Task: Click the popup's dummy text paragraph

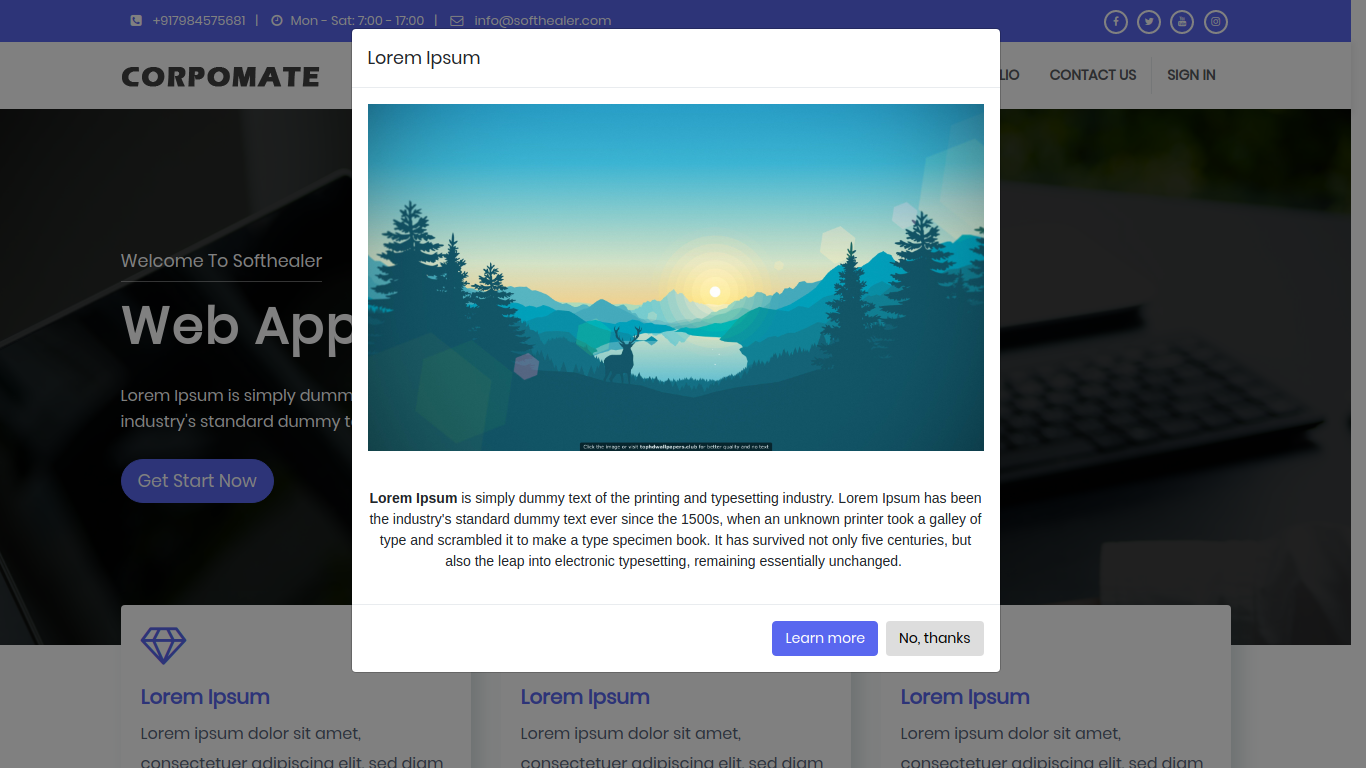Action: pyautogui.click(x=676, y=530)
